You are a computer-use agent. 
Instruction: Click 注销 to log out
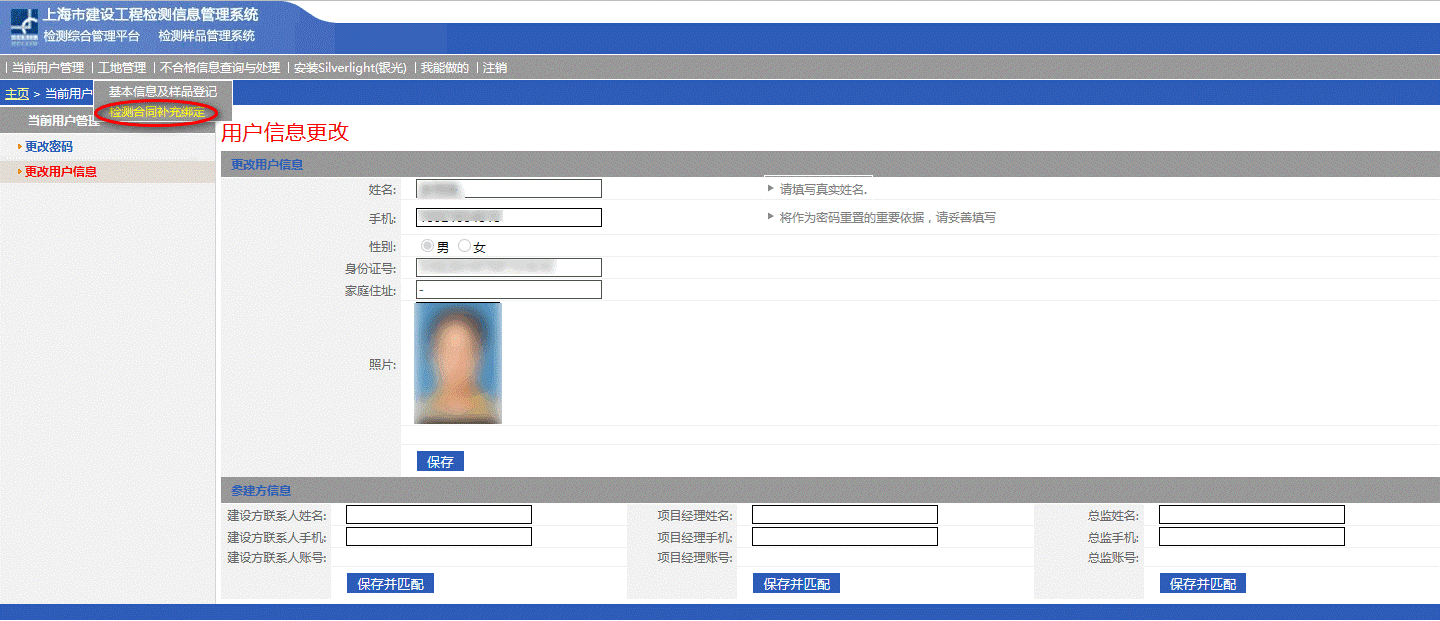pos(495,68)
